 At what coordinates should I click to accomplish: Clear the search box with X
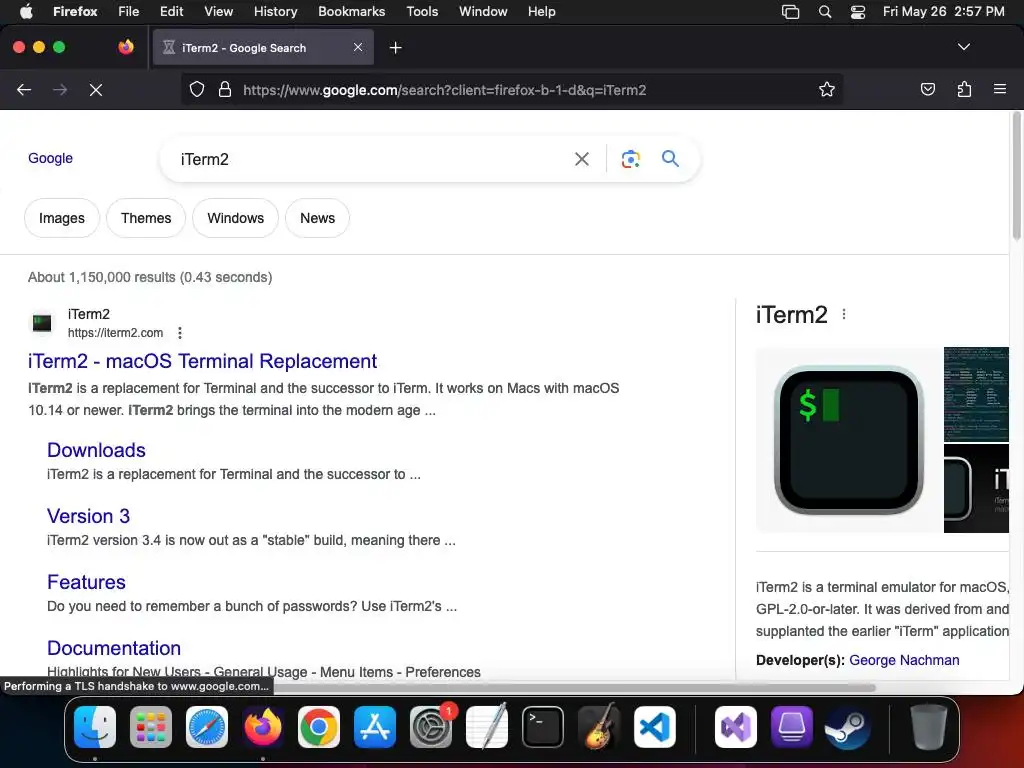coord(581,159)
